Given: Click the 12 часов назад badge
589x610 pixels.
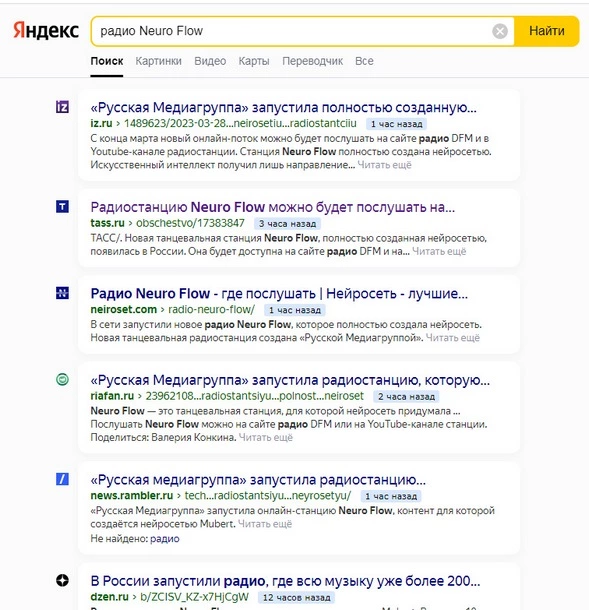Looking at the screenshot, I should [x=296, y=597].
